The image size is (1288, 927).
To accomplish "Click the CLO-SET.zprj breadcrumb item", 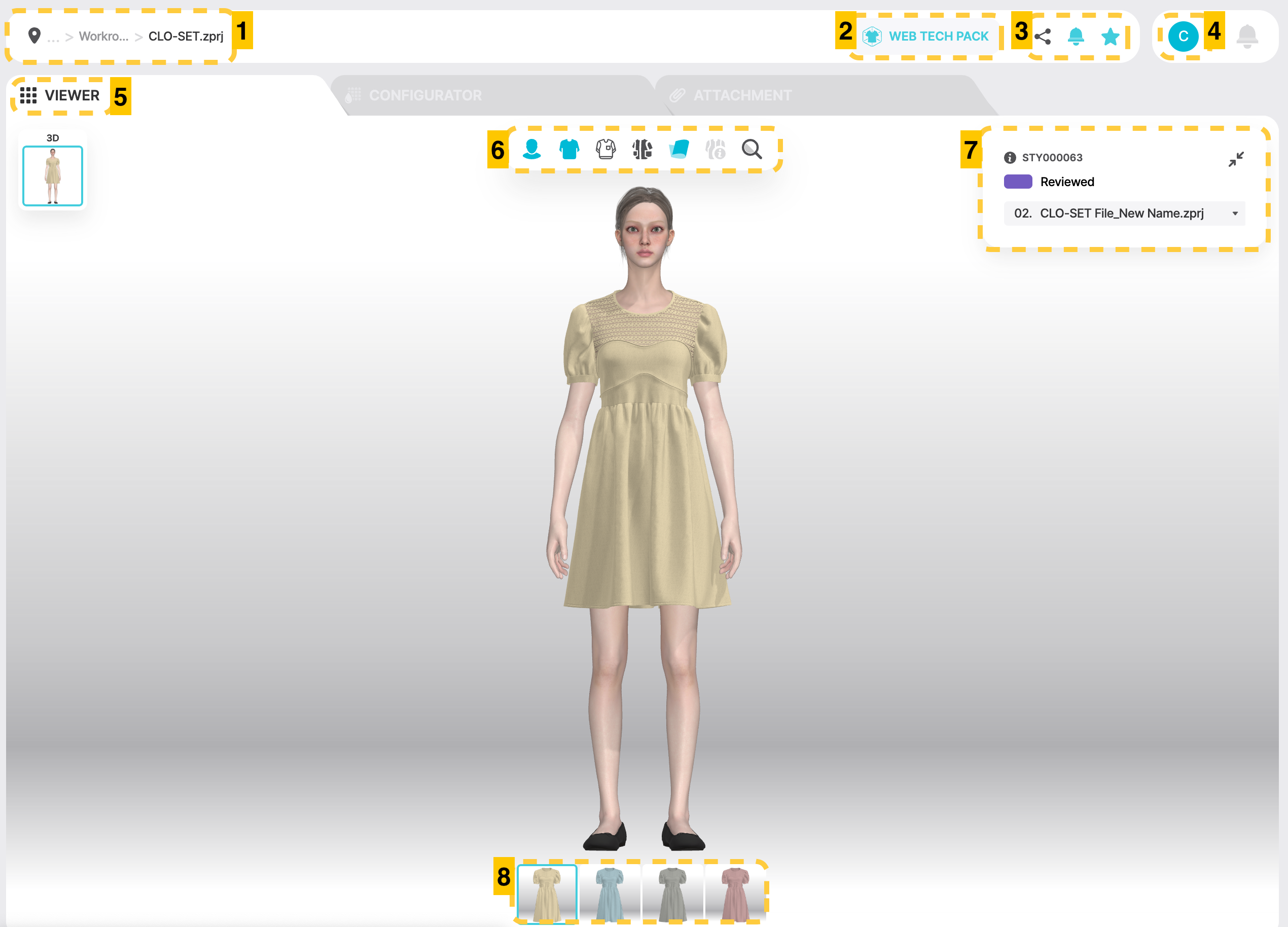I will point(186,37).
